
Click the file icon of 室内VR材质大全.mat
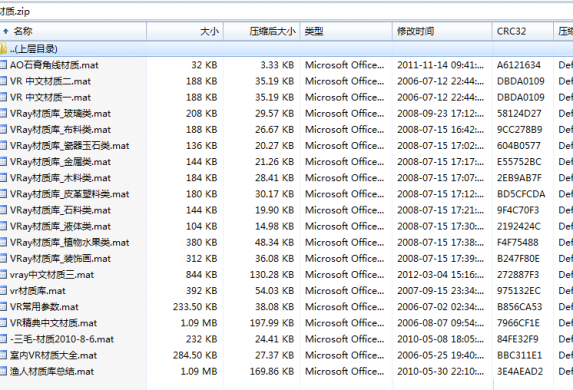3,355
